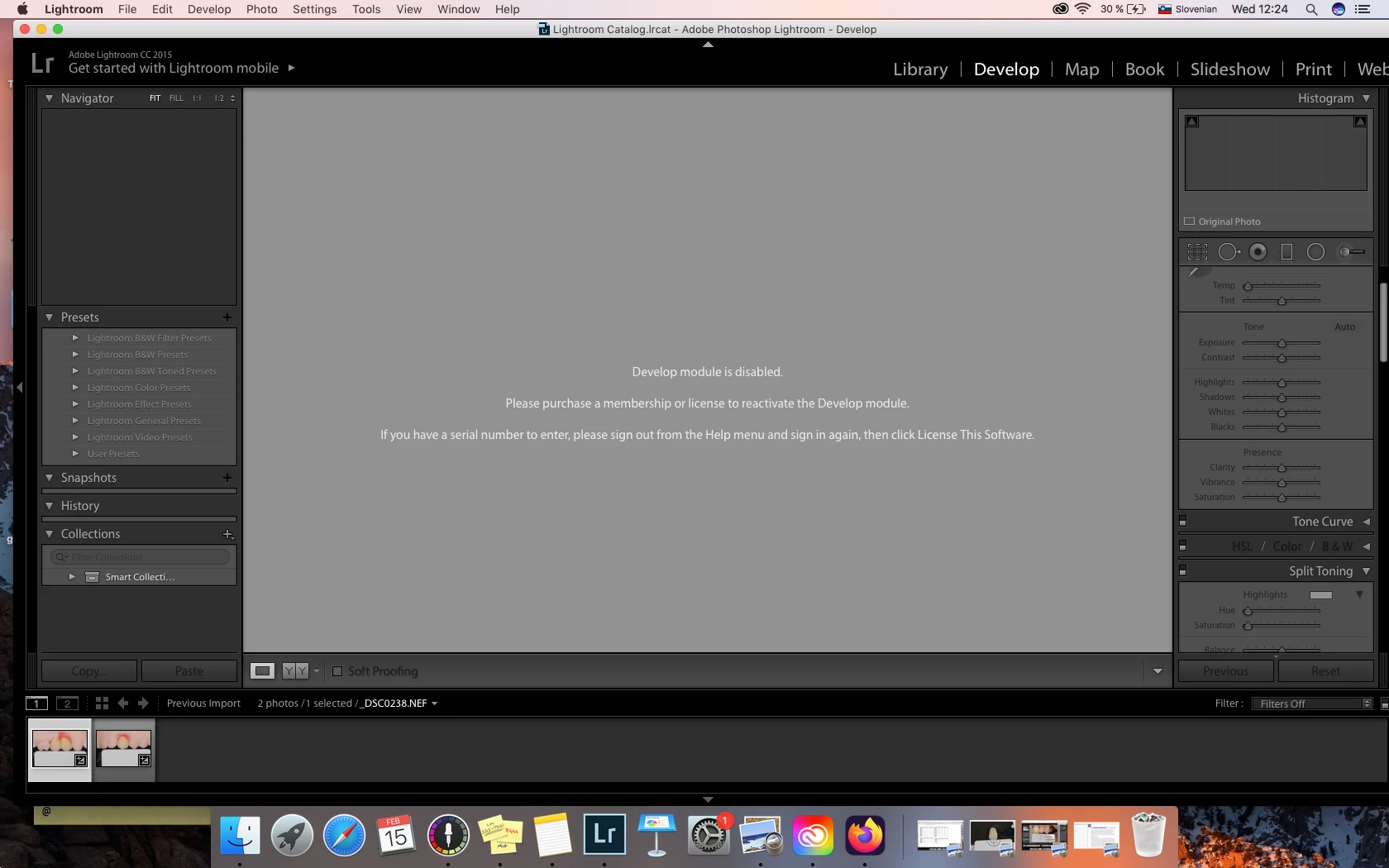1389x868 pixels.
Task: Toggle the HSL panel on/off switch
Action: point(1182,546)
